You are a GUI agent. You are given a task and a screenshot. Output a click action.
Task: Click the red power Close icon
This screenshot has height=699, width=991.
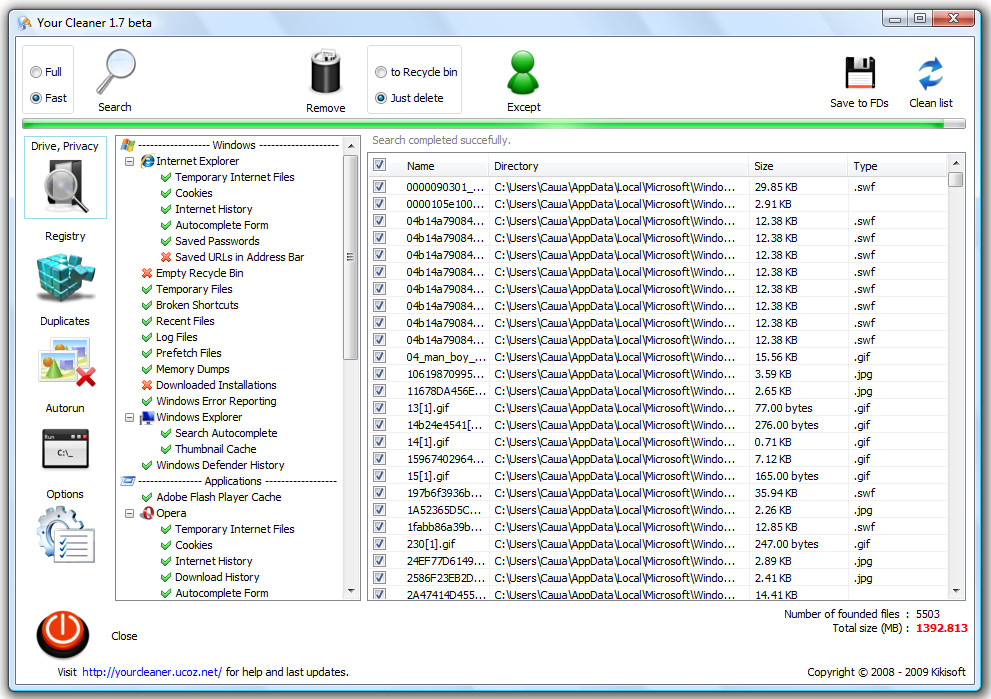(x=63, y=634)
